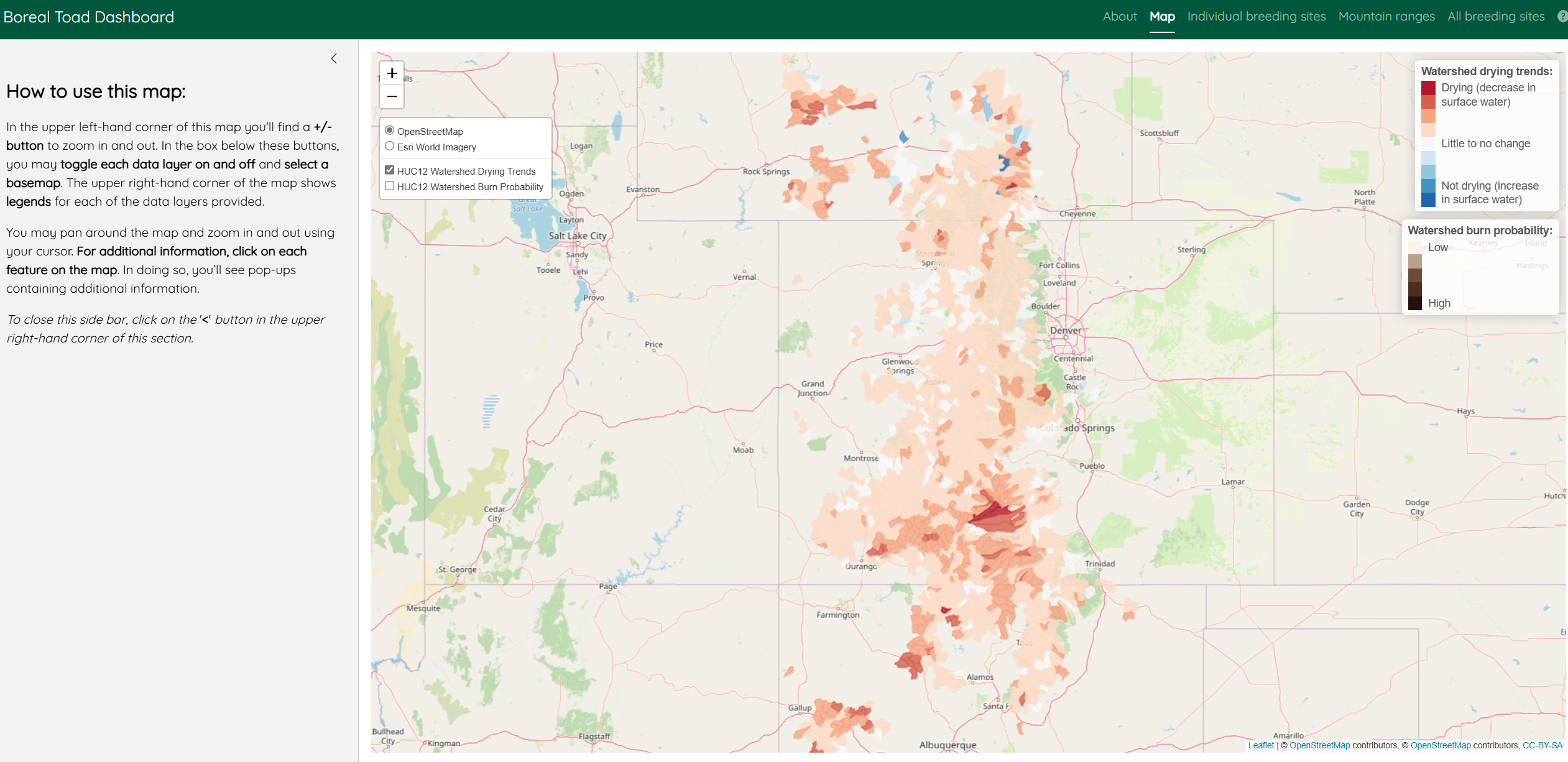The width and height of the screenshot is (1568, 762).
Task: Zoom out with the map minus button
Action: 392,96
